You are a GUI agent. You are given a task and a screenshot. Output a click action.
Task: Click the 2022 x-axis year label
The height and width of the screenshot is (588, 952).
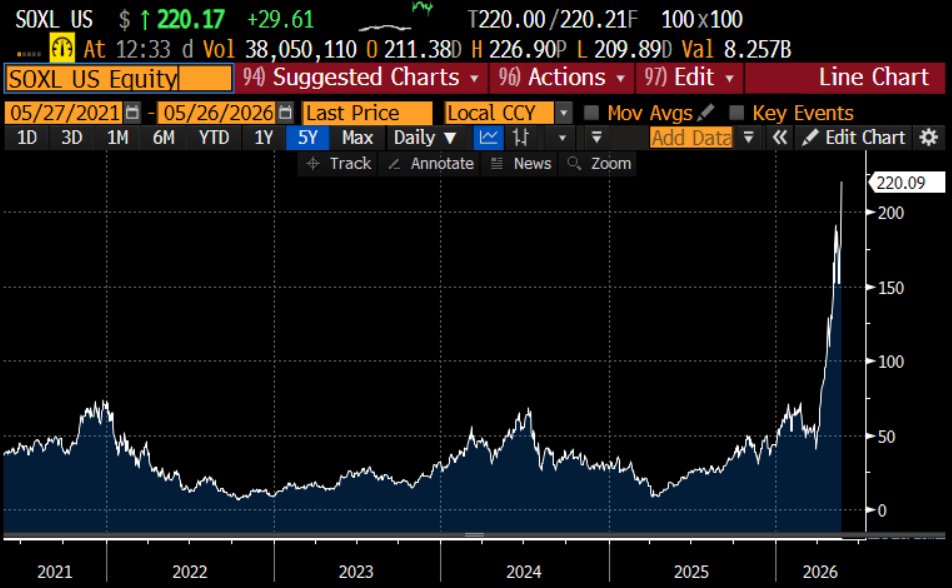tap(189, 572)
